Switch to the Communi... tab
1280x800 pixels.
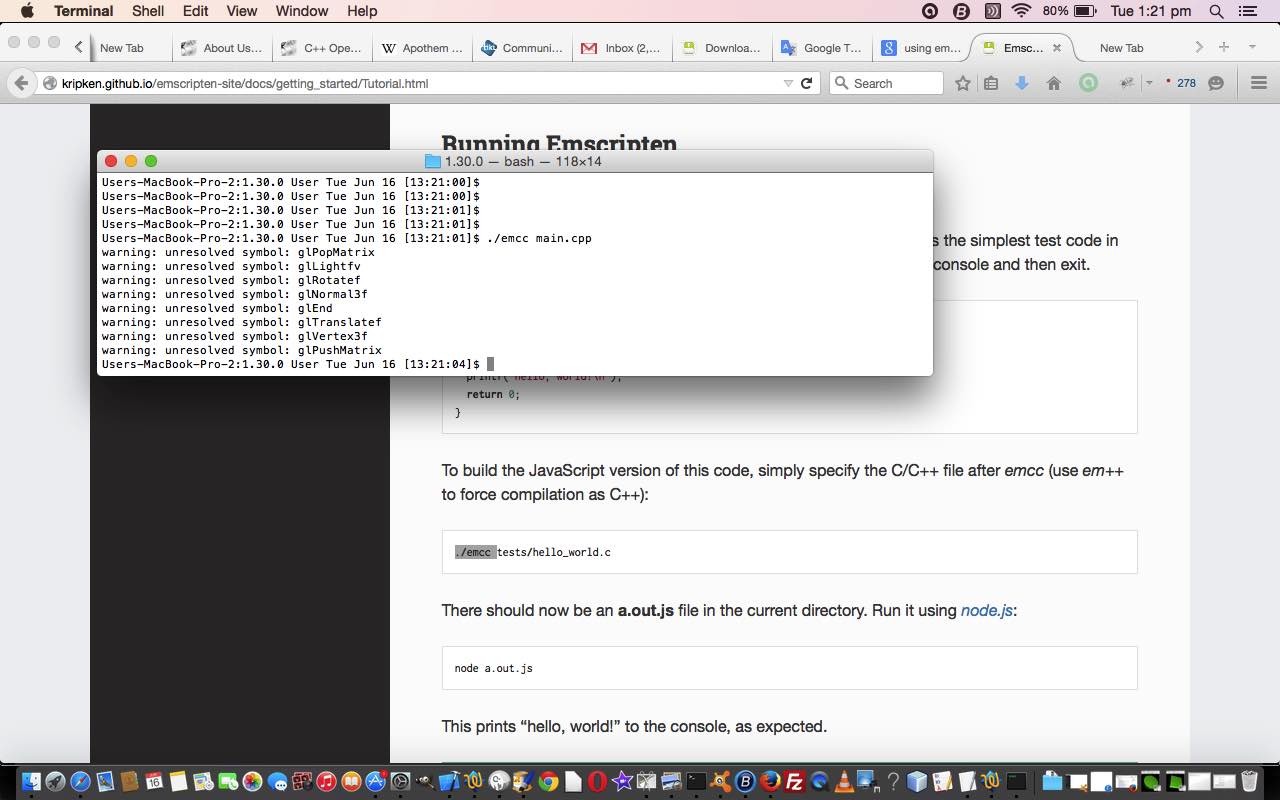click(x=523, y=47)
